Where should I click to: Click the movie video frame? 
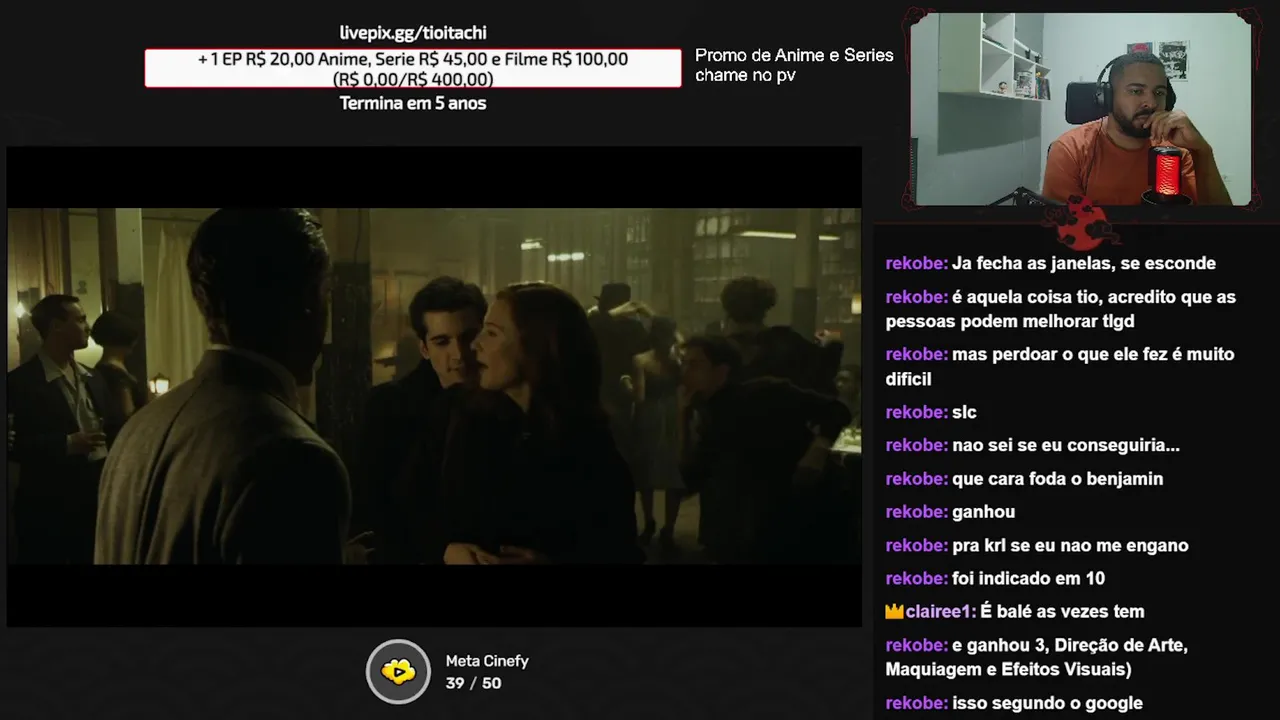434,386
